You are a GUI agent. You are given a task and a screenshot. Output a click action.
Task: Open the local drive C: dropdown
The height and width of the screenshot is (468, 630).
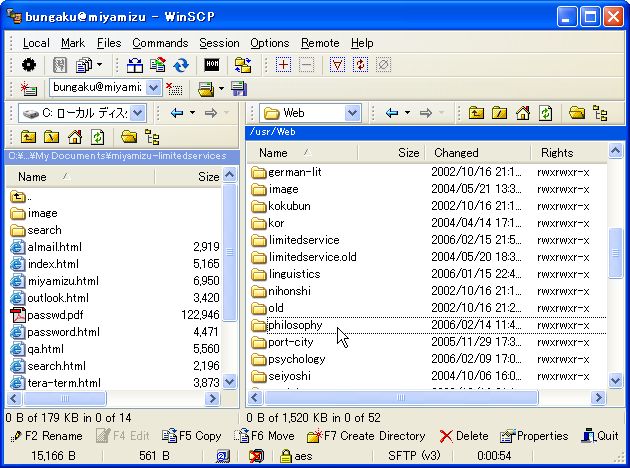pyautogui.click(x=137, y=113)
